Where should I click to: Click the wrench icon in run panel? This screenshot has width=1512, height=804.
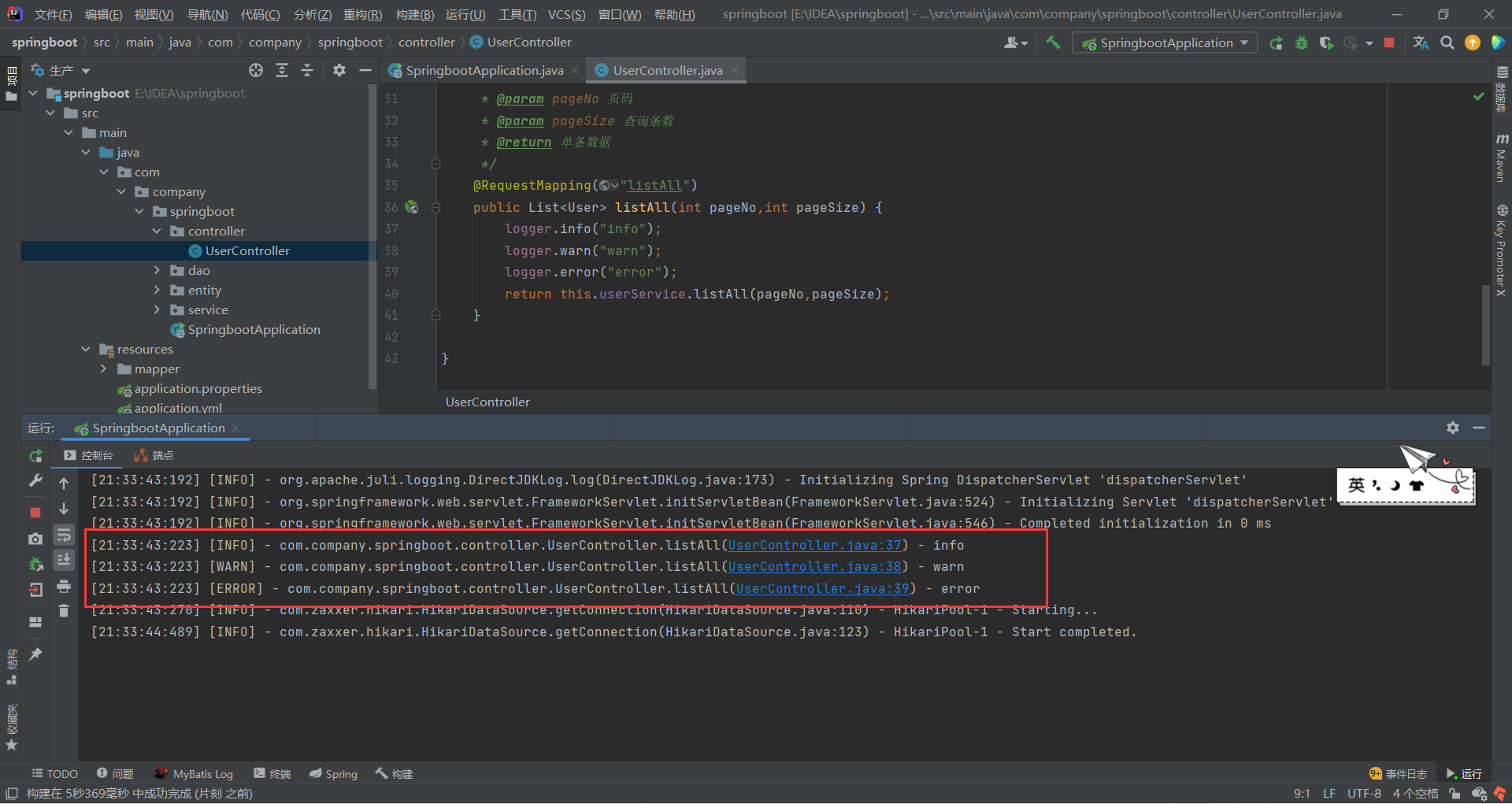pyautogui.click(x=35, y=480)
